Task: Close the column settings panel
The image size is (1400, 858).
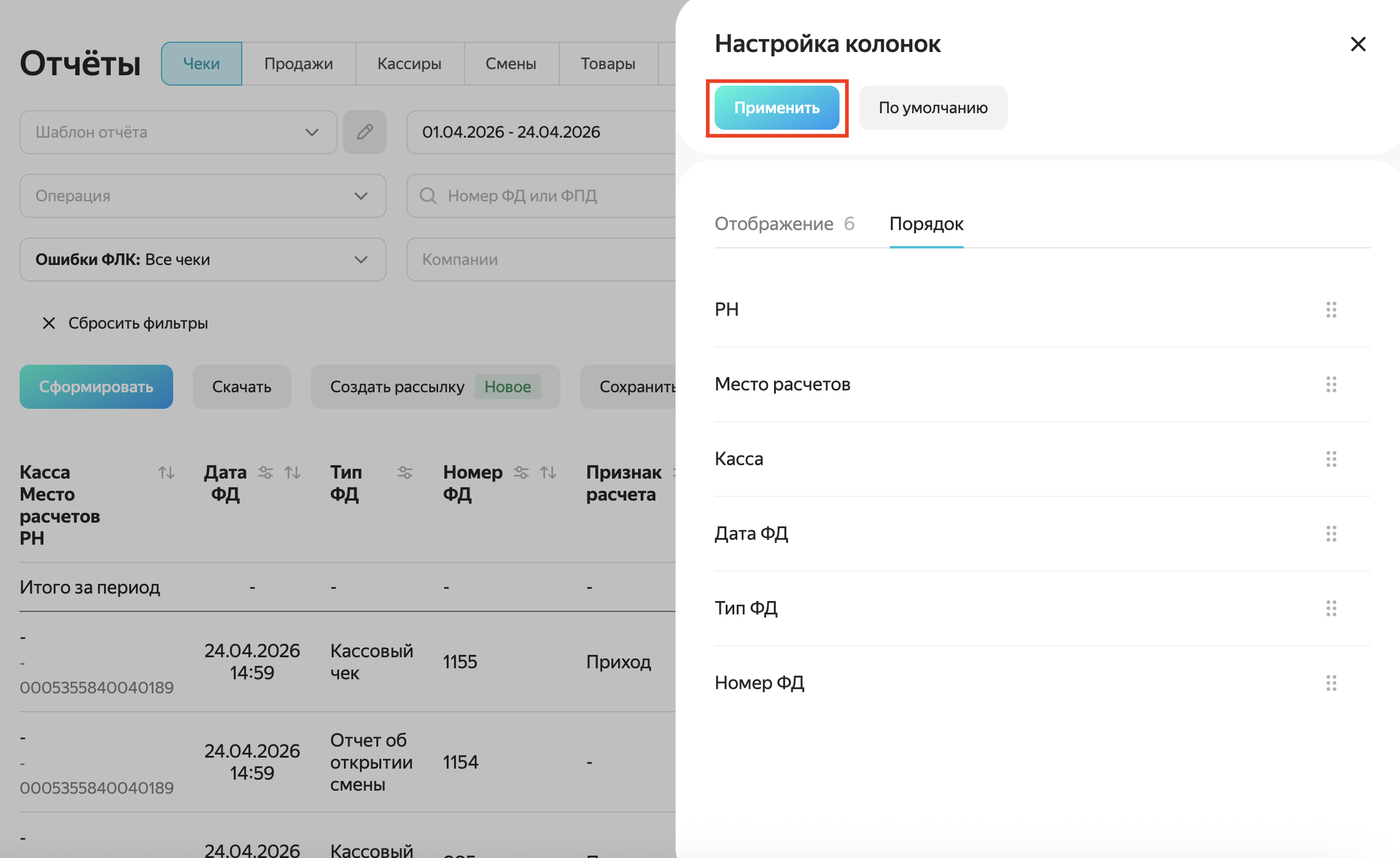Action: tap(1358, 44)
